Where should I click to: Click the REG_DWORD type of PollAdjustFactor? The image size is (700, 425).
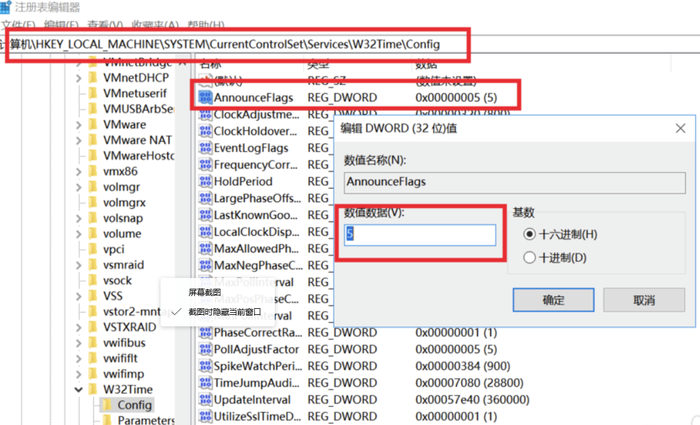point(342,349)
